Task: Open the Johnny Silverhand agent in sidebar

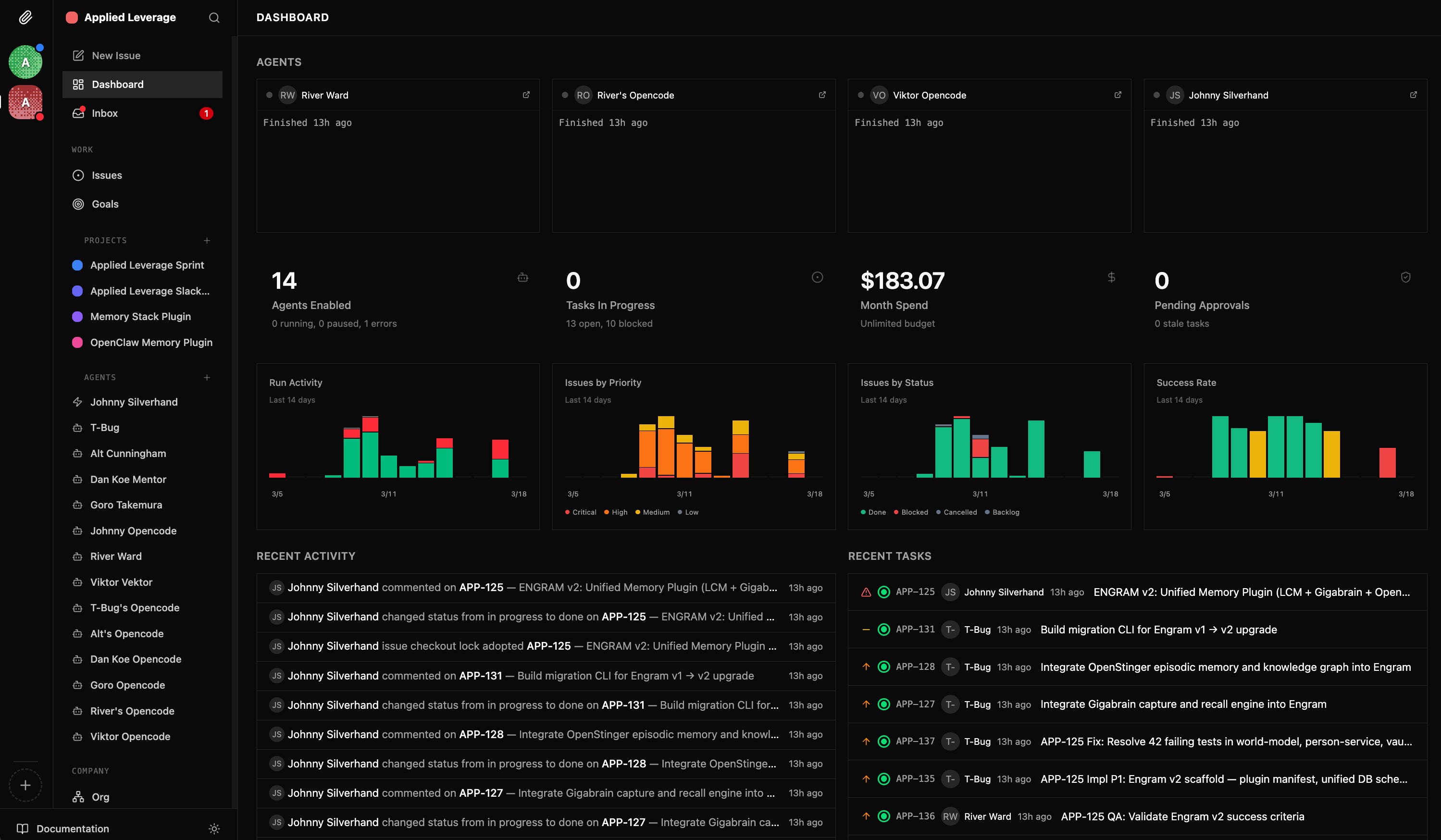Action: [134, 402]
